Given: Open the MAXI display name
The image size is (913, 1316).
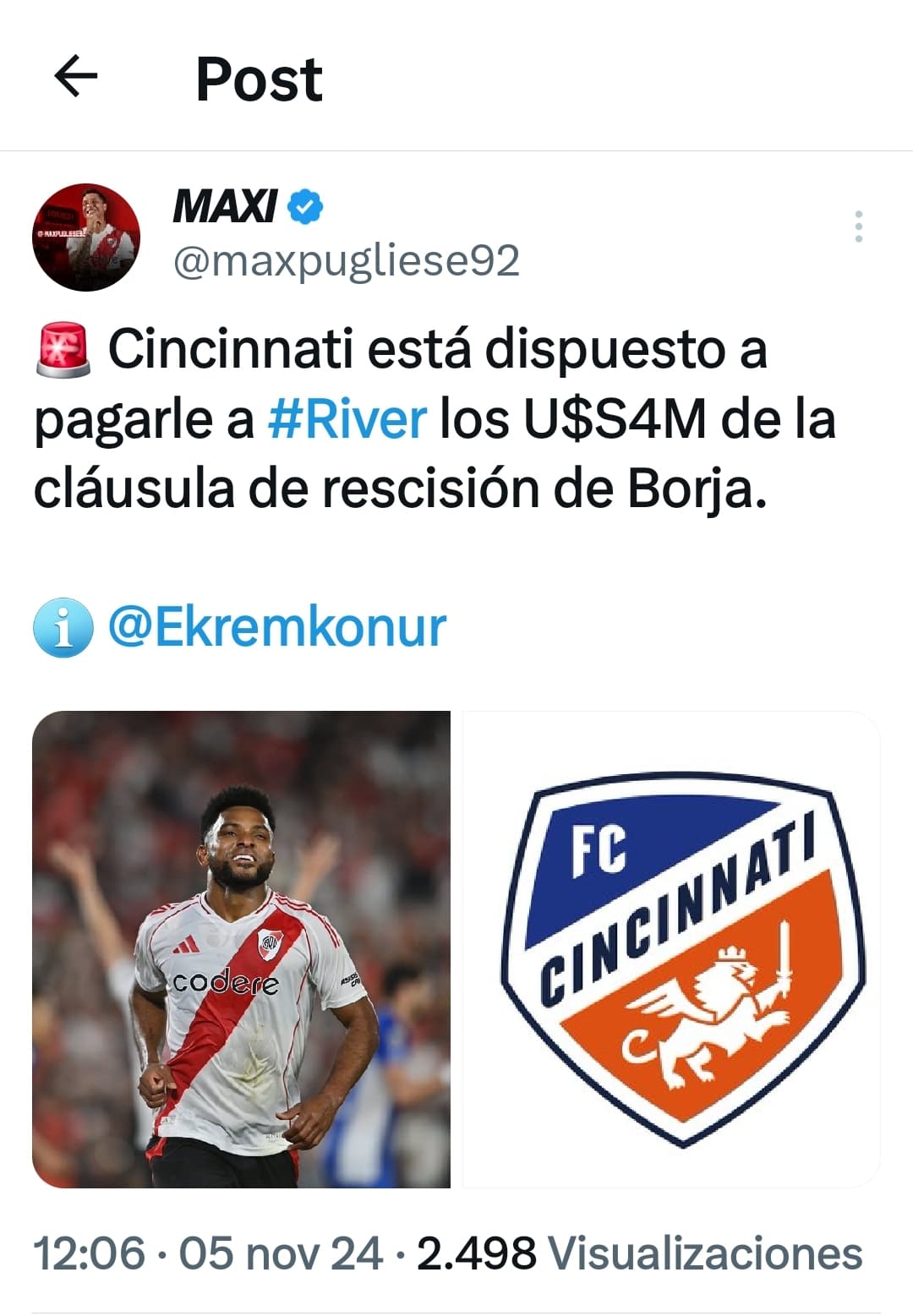Looking at the screenshot, I should [225, 206].
